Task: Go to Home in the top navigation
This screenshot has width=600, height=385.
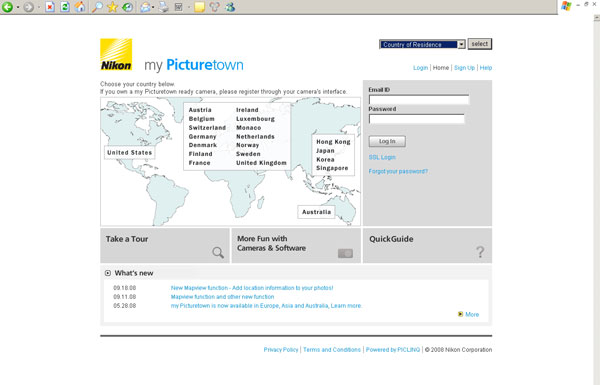Action: pos(440,68)
